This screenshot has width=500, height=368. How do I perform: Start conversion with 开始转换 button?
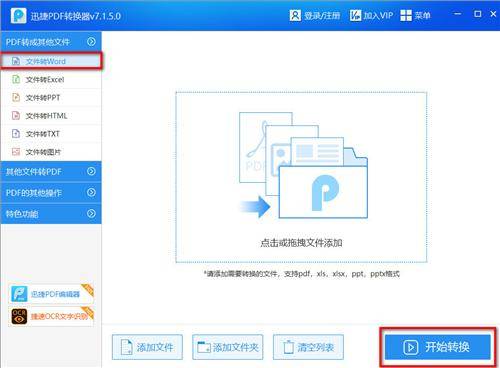437,347
